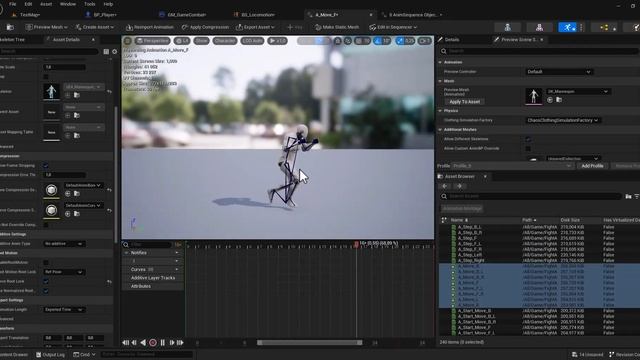Open viewport options hamburger menu

click(128, 41)
